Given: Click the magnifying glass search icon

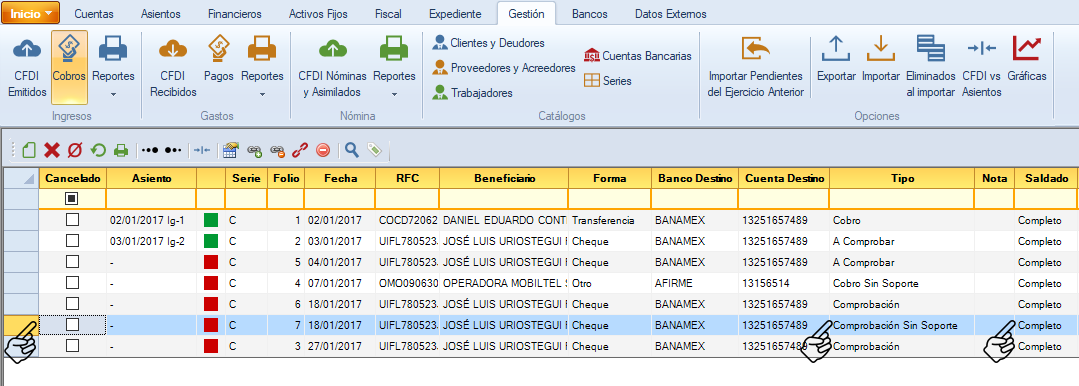Looking at the screenshot, I should pyautogui.click(x=352, y=150).
